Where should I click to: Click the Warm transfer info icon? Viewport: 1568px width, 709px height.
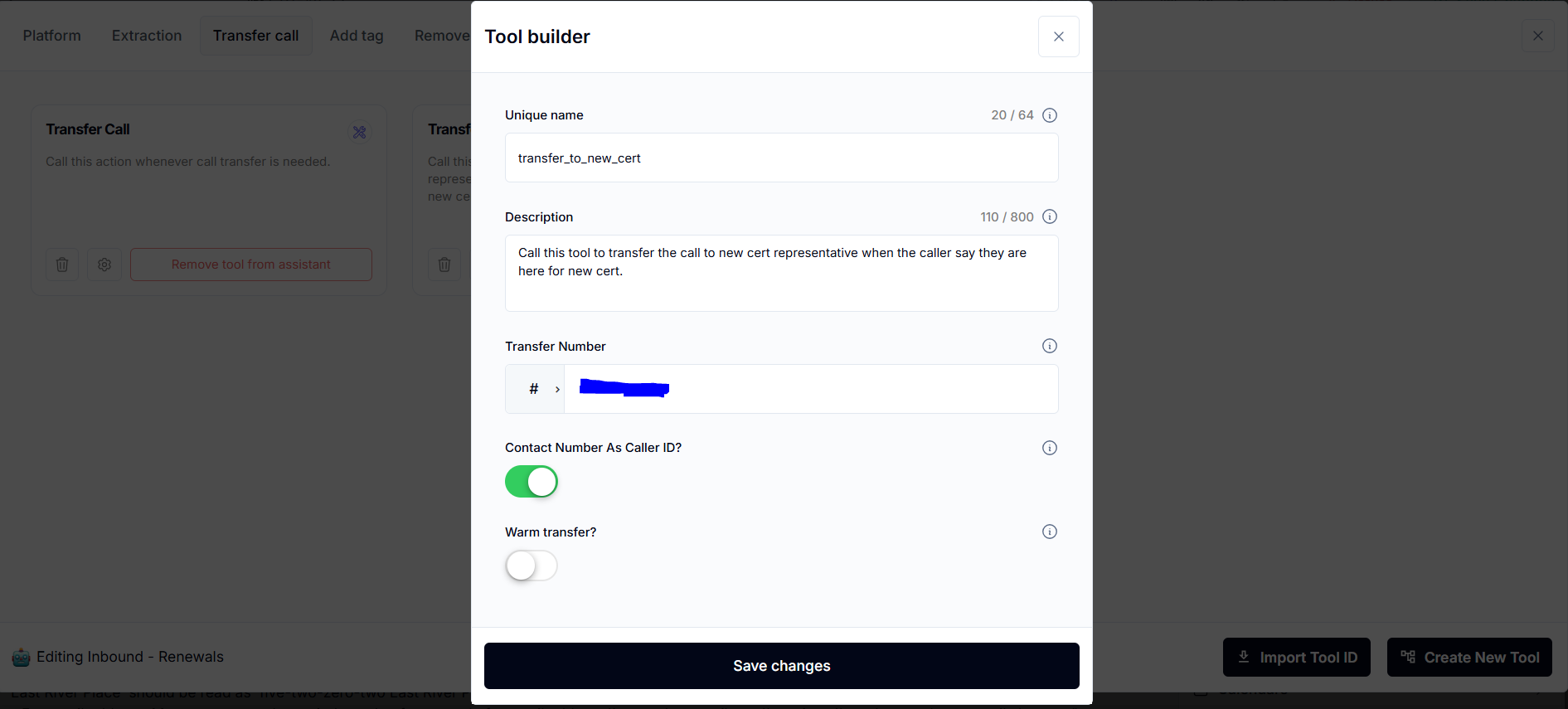(1049, 532)
